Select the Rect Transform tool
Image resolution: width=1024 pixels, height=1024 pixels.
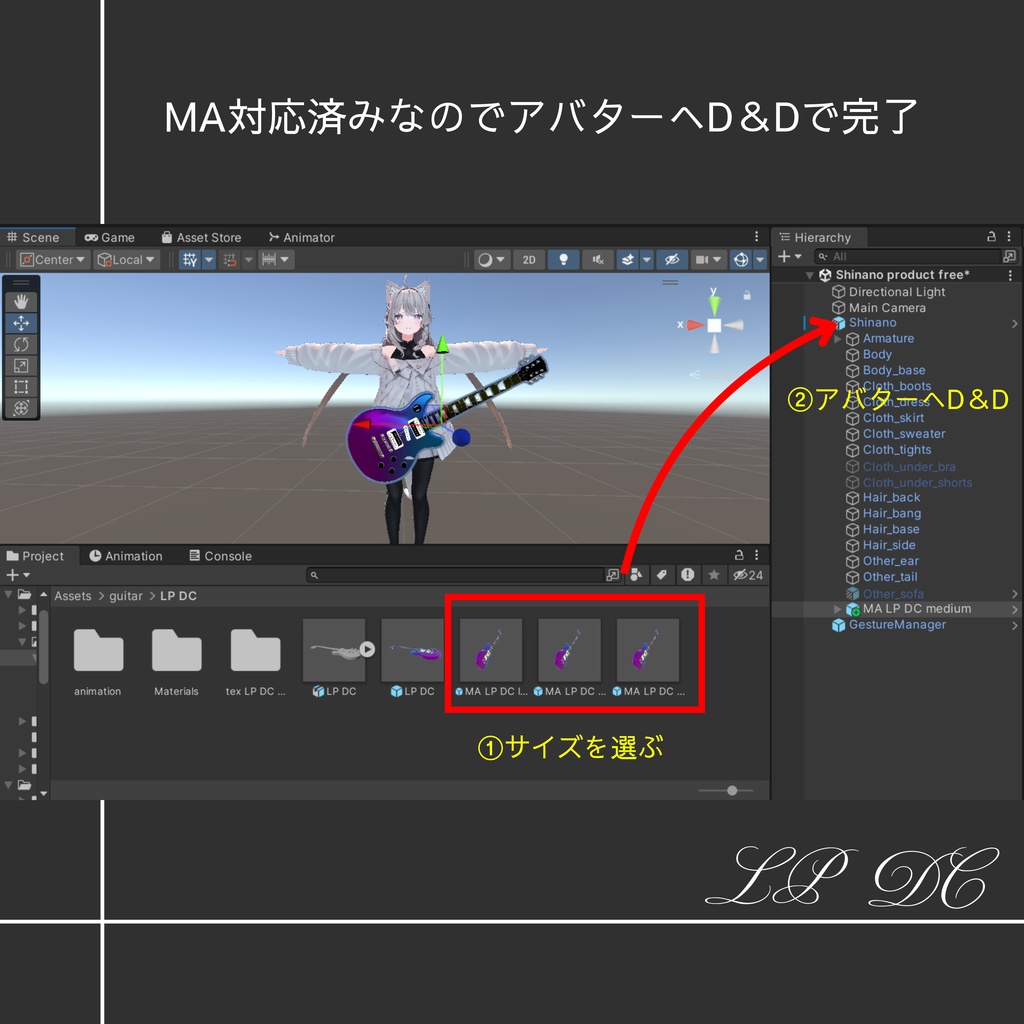(x=22, y=386)
